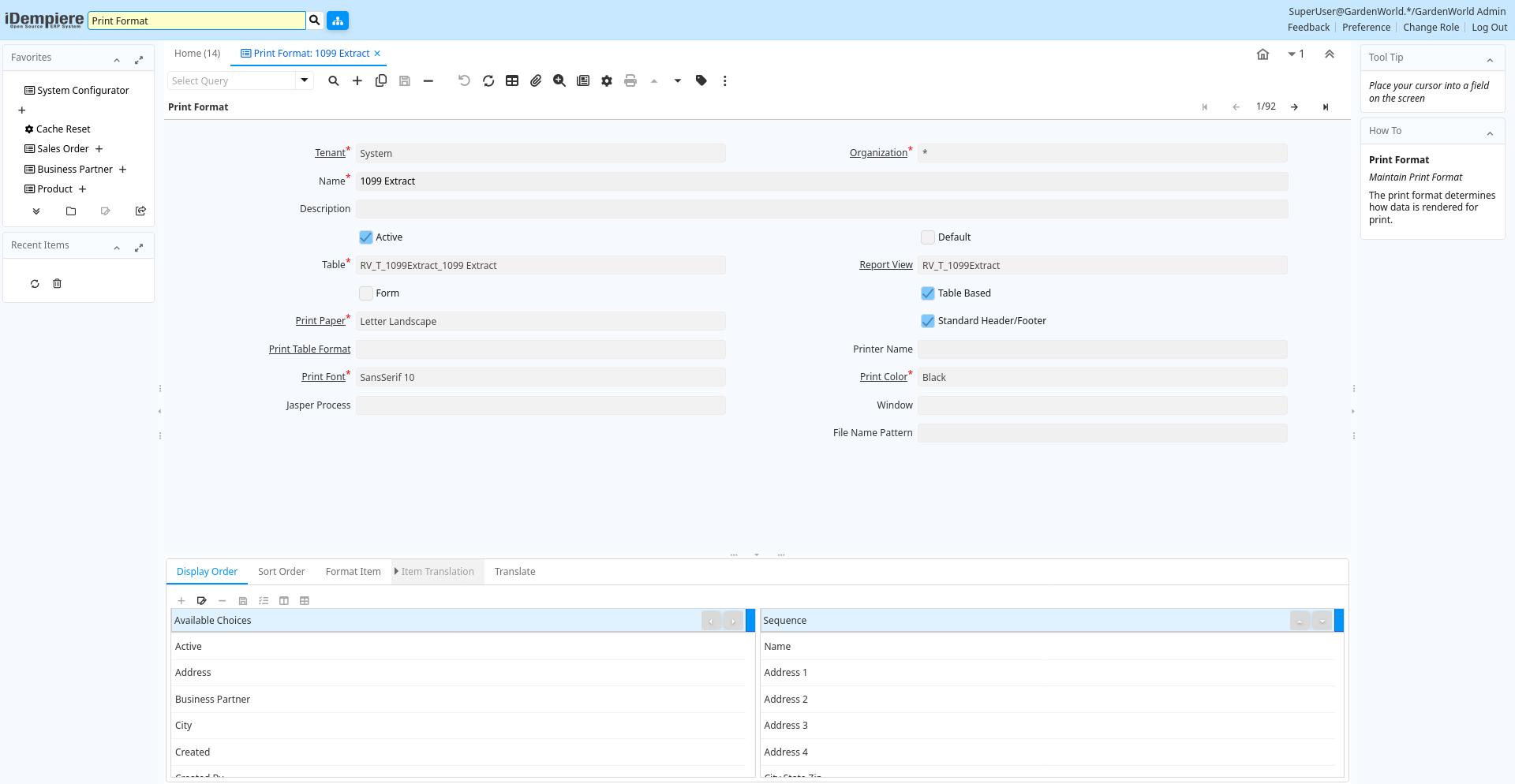Open Sales Order from Favorites

pos(63,149)
